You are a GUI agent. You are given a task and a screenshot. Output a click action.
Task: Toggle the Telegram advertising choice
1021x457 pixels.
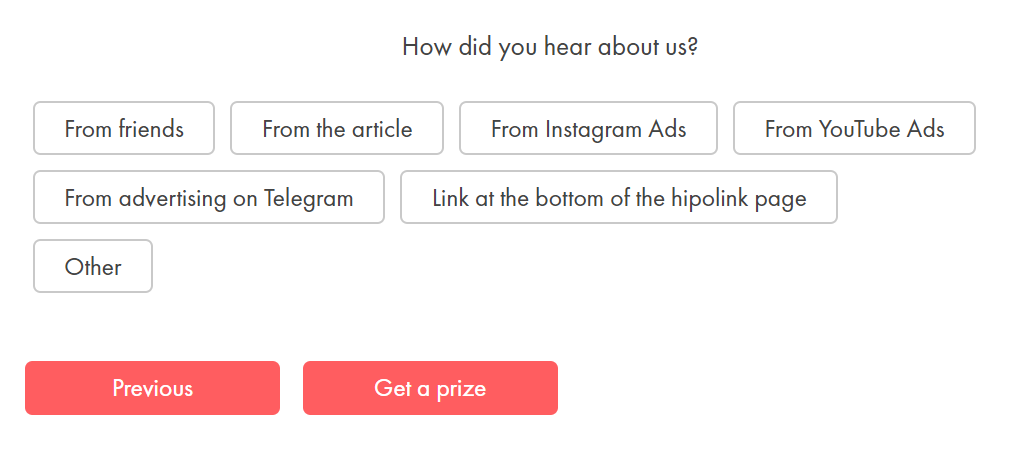(x=208, y=197)
